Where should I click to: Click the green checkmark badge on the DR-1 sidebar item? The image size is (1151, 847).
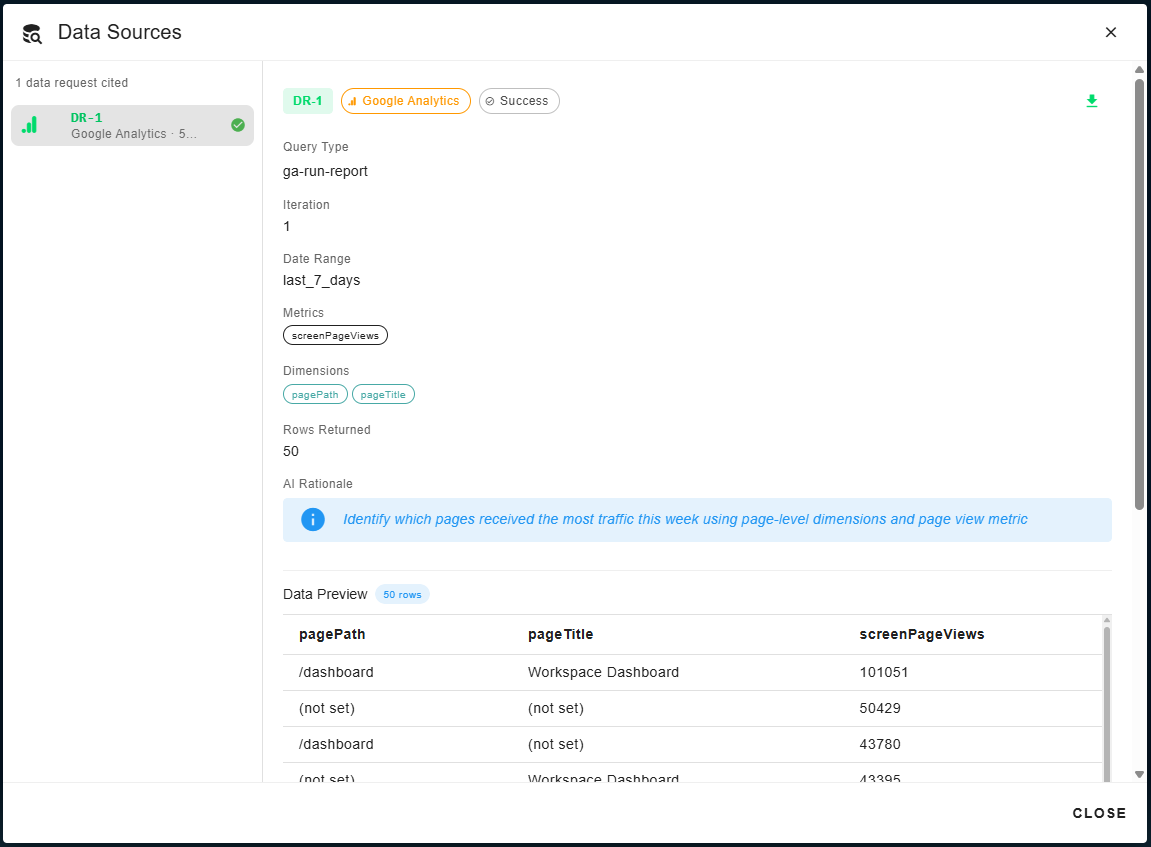pos(238,125)
